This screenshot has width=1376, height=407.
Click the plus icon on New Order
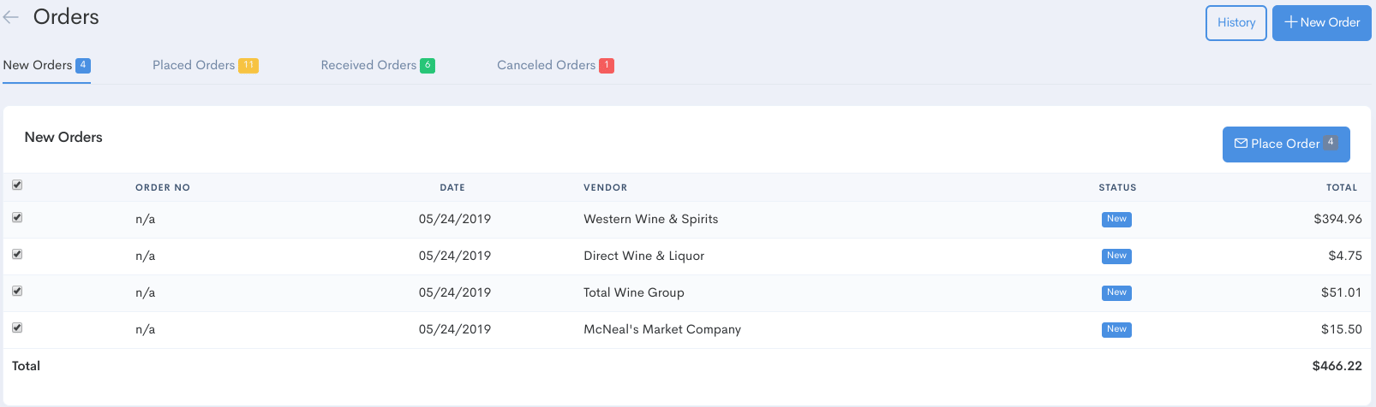1290,22
